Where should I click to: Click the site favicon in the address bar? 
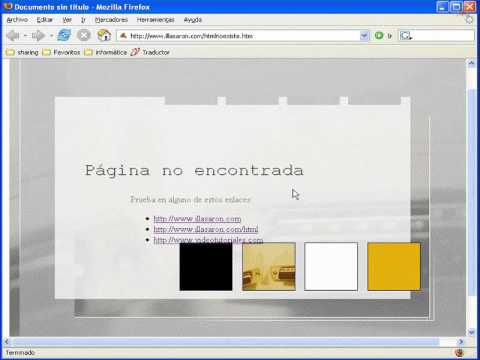coord(123,35)
